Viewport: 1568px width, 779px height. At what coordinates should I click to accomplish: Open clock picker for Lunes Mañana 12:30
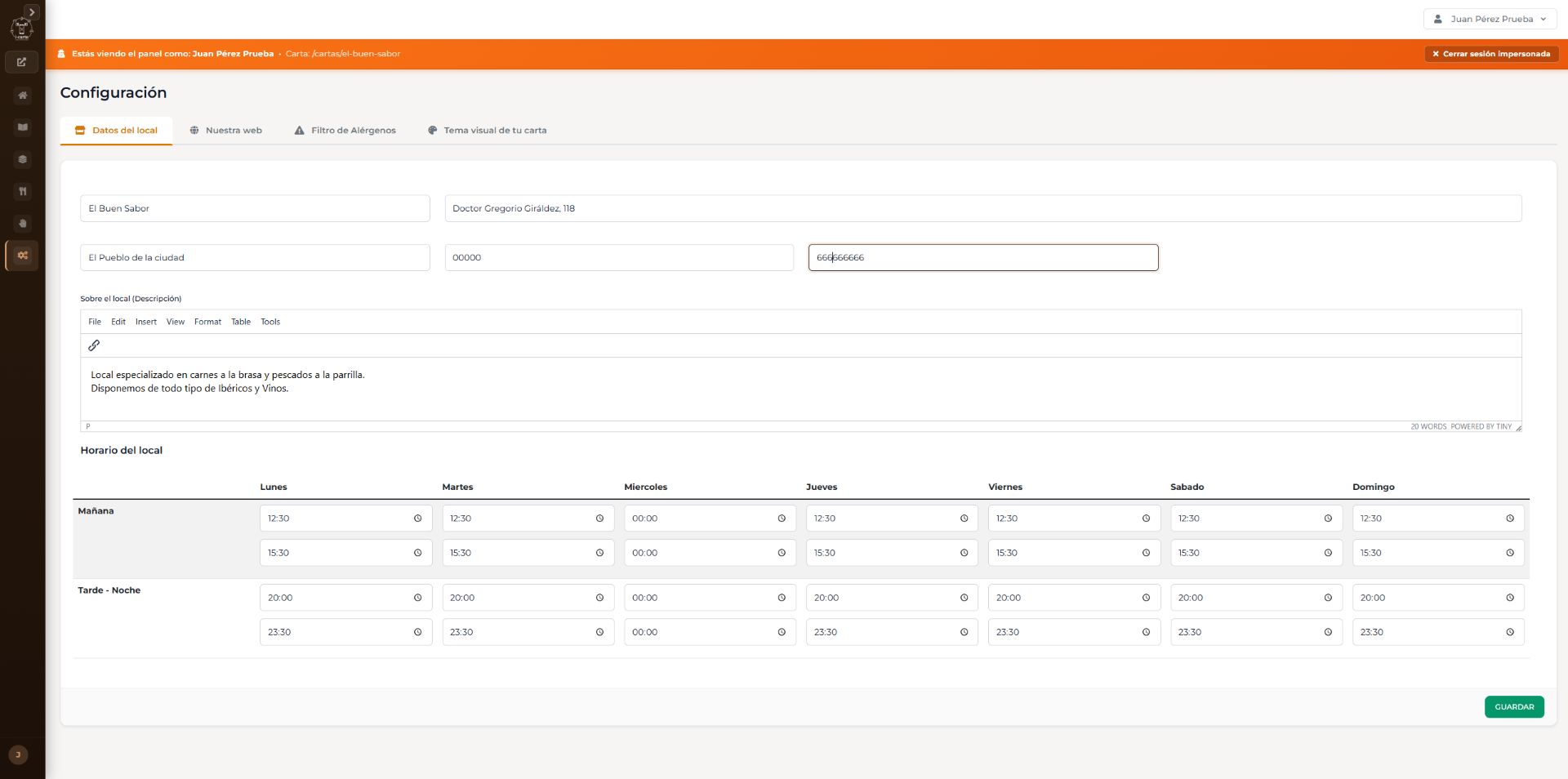(417, 519)
